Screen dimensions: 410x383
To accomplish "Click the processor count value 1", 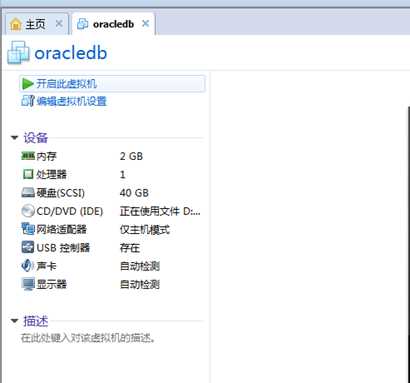I will (x=123, y=175).
